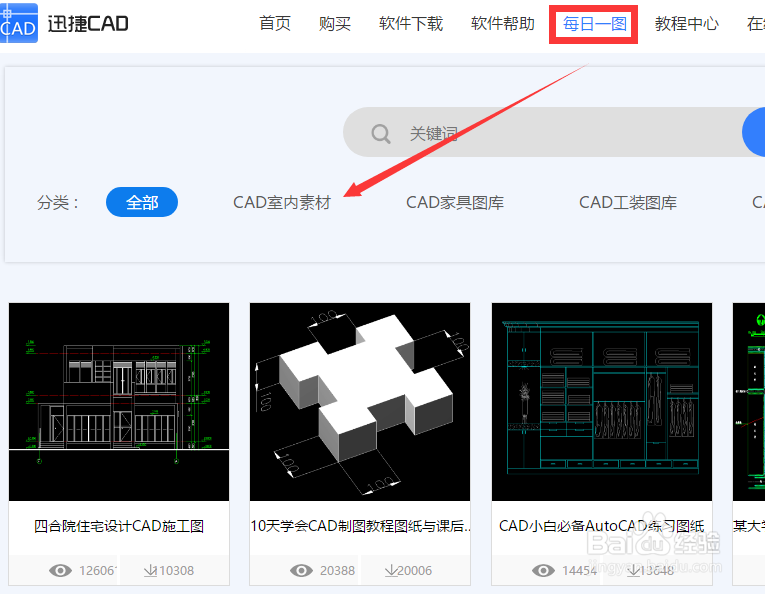Open the white 3D cross block thumbnail
The width and height of the screenshot is (765, 594).
(360, 402)
